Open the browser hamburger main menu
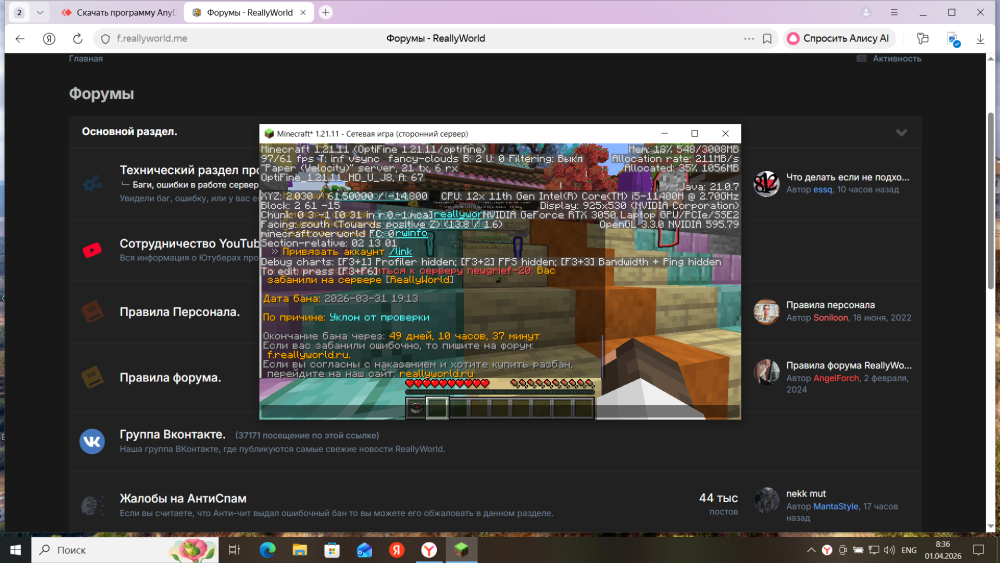The image size is (1000, 563). [x=894, y=12]
